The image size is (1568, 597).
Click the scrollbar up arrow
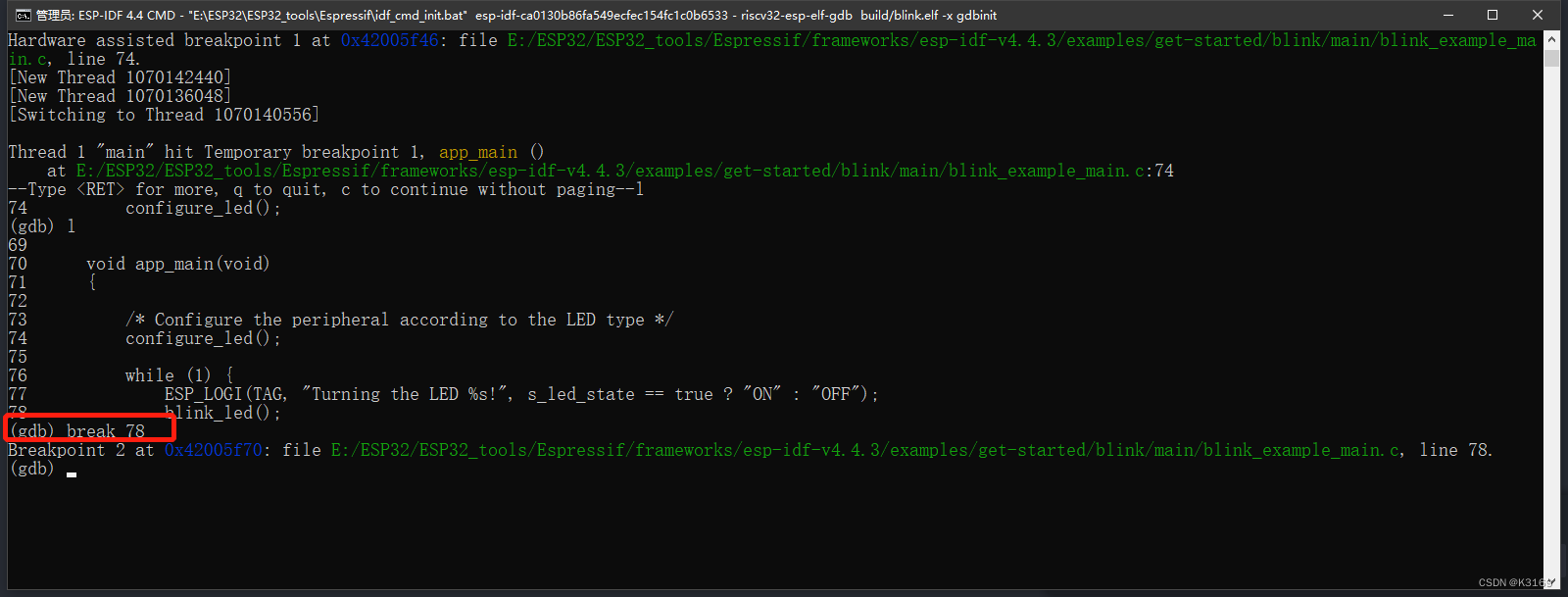click(x=1551, y=39)
